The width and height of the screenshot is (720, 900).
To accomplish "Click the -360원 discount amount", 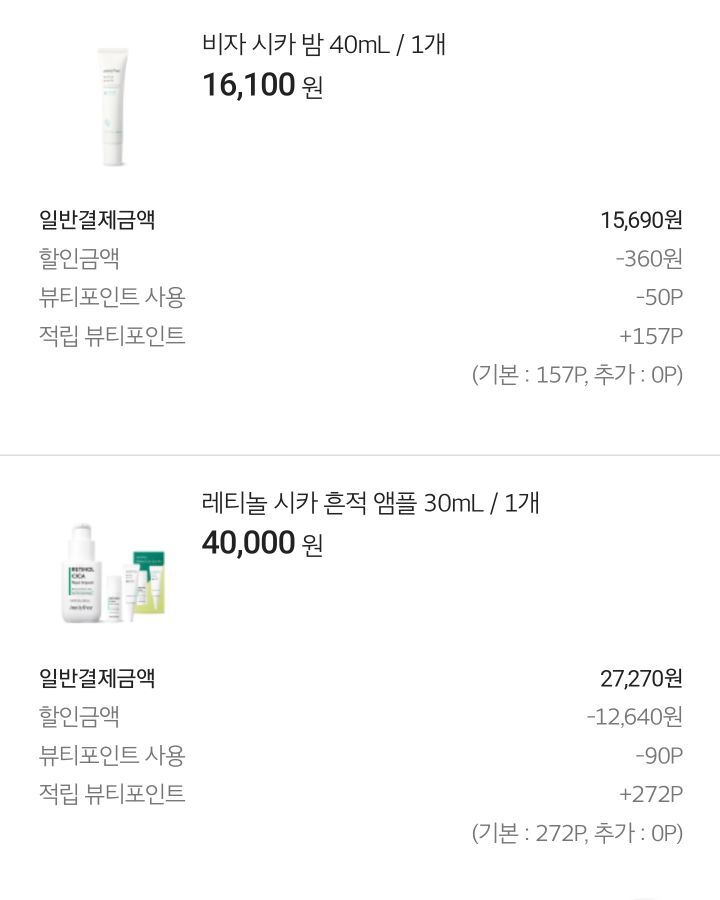I will (x=649, y=259).
